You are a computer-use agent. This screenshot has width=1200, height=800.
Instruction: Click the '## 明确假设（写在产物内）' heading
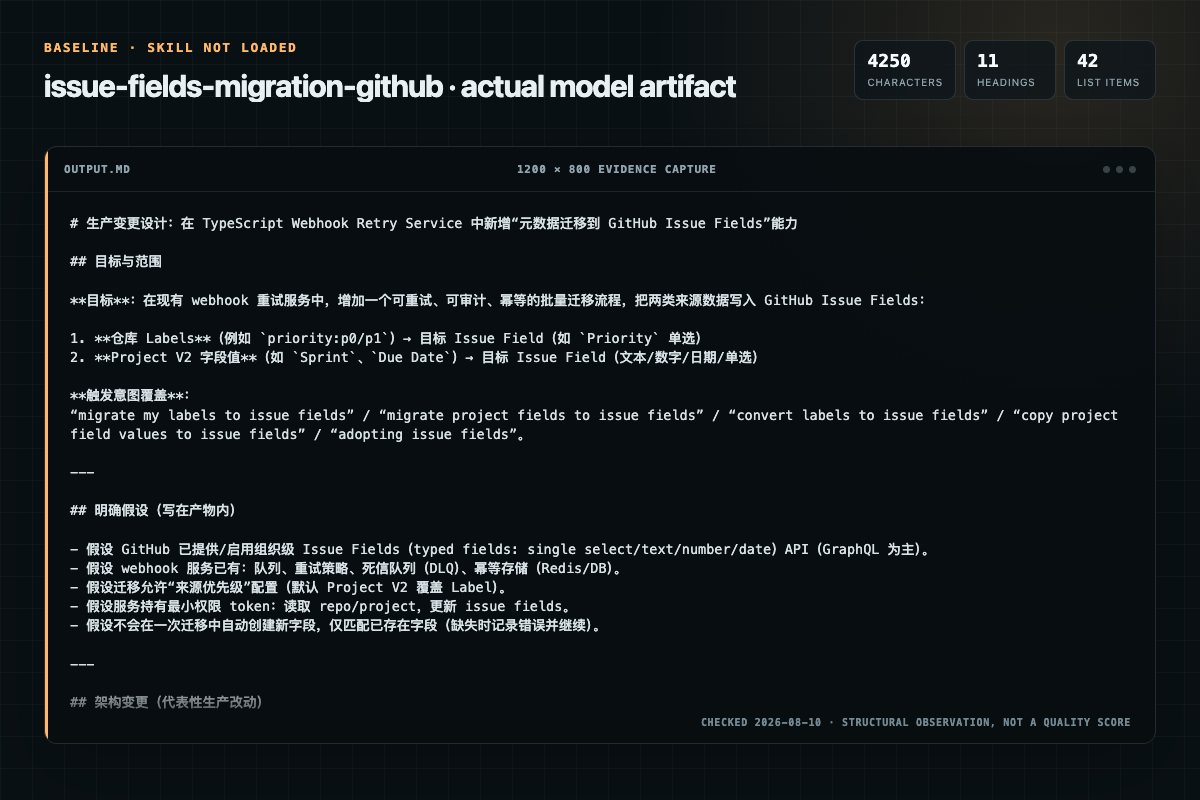point(152,510)
